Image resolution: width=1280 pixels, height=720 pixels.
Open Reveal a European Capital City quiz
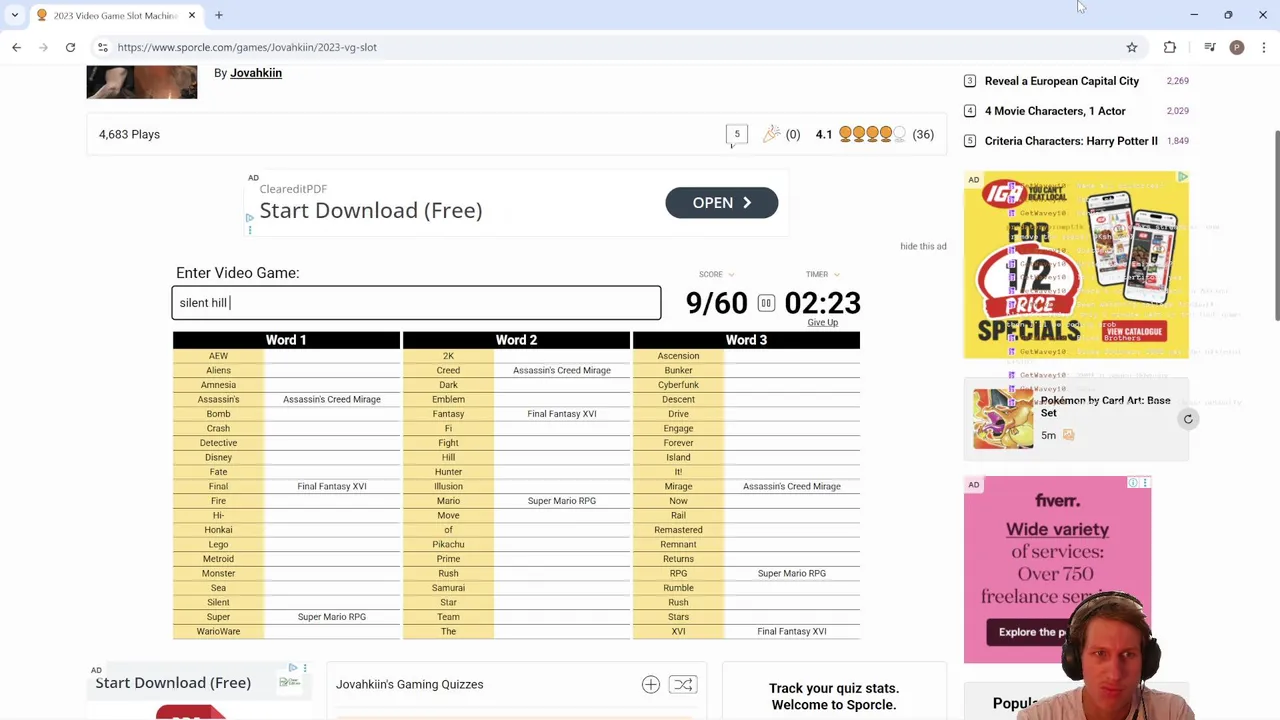pyautogui.click(x=1062, y=81)
